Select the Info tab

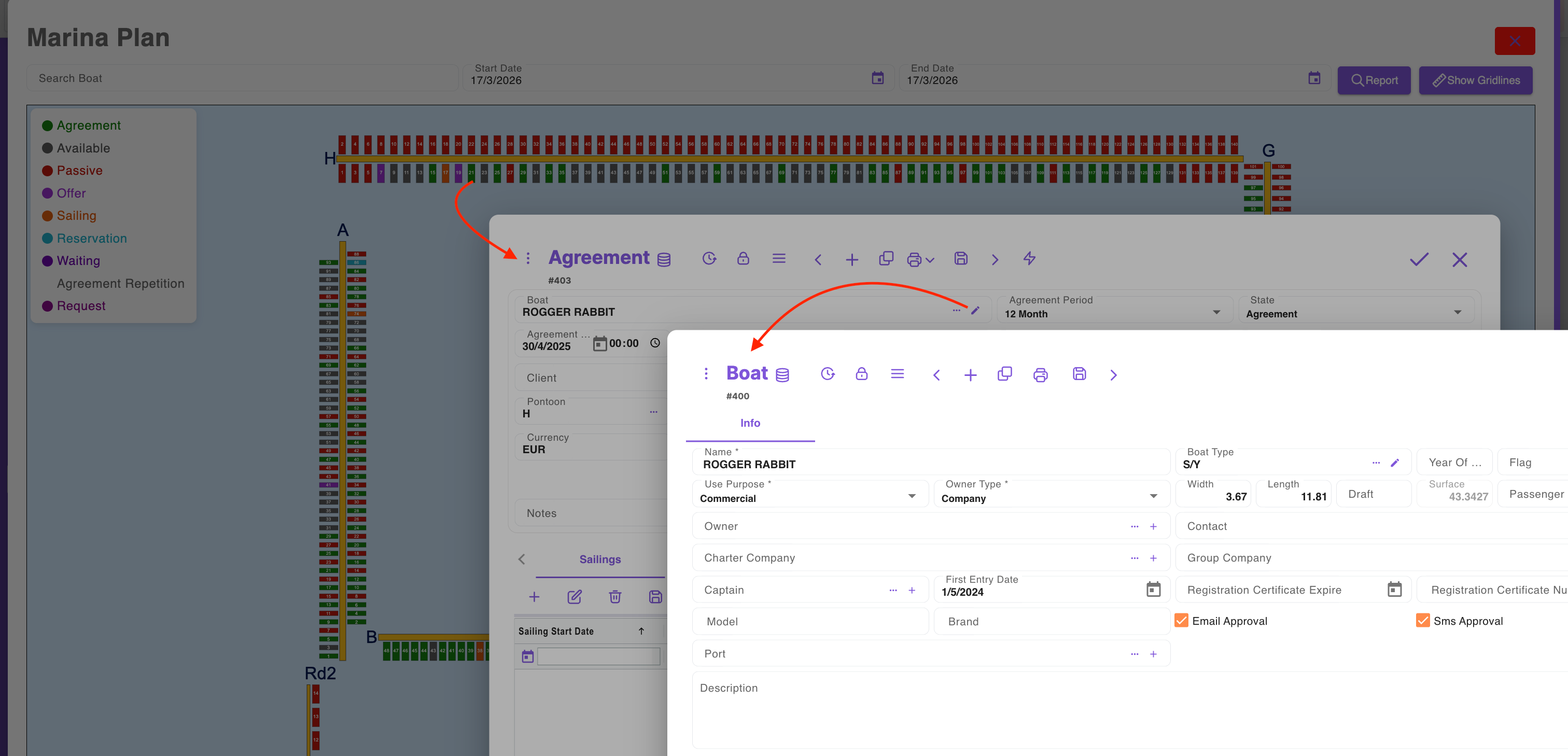(x=750, y=423)
